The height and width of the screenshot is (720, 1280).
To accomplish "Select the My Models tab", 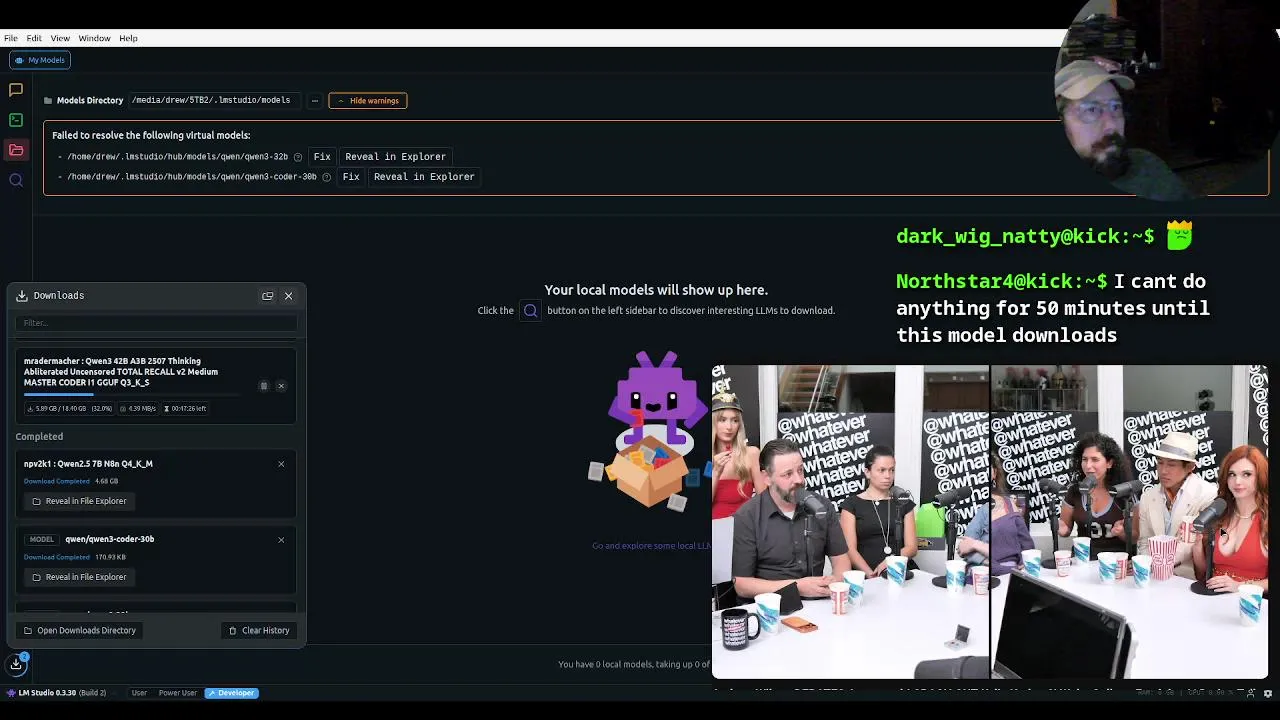I will 40,60.
